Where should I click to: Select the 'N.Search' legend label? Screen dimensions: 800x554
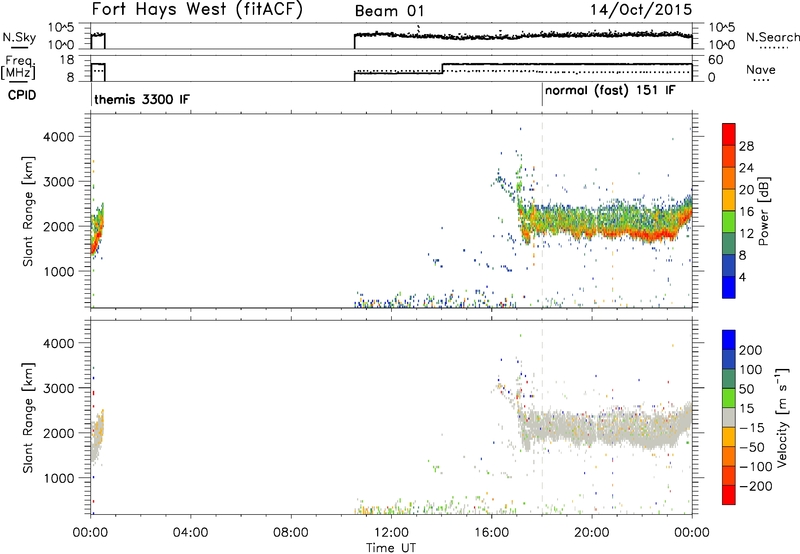coord(772,37)
